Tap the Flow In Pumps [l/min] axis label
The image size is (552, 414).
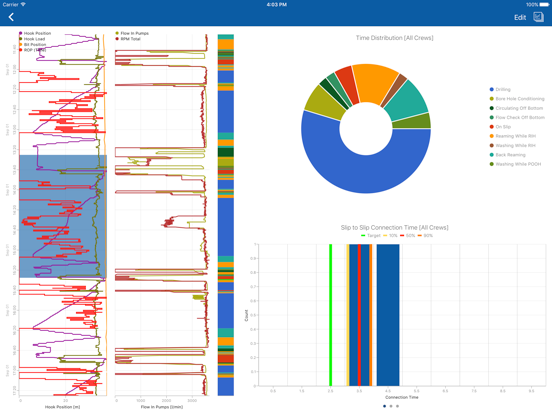[162, 407]
